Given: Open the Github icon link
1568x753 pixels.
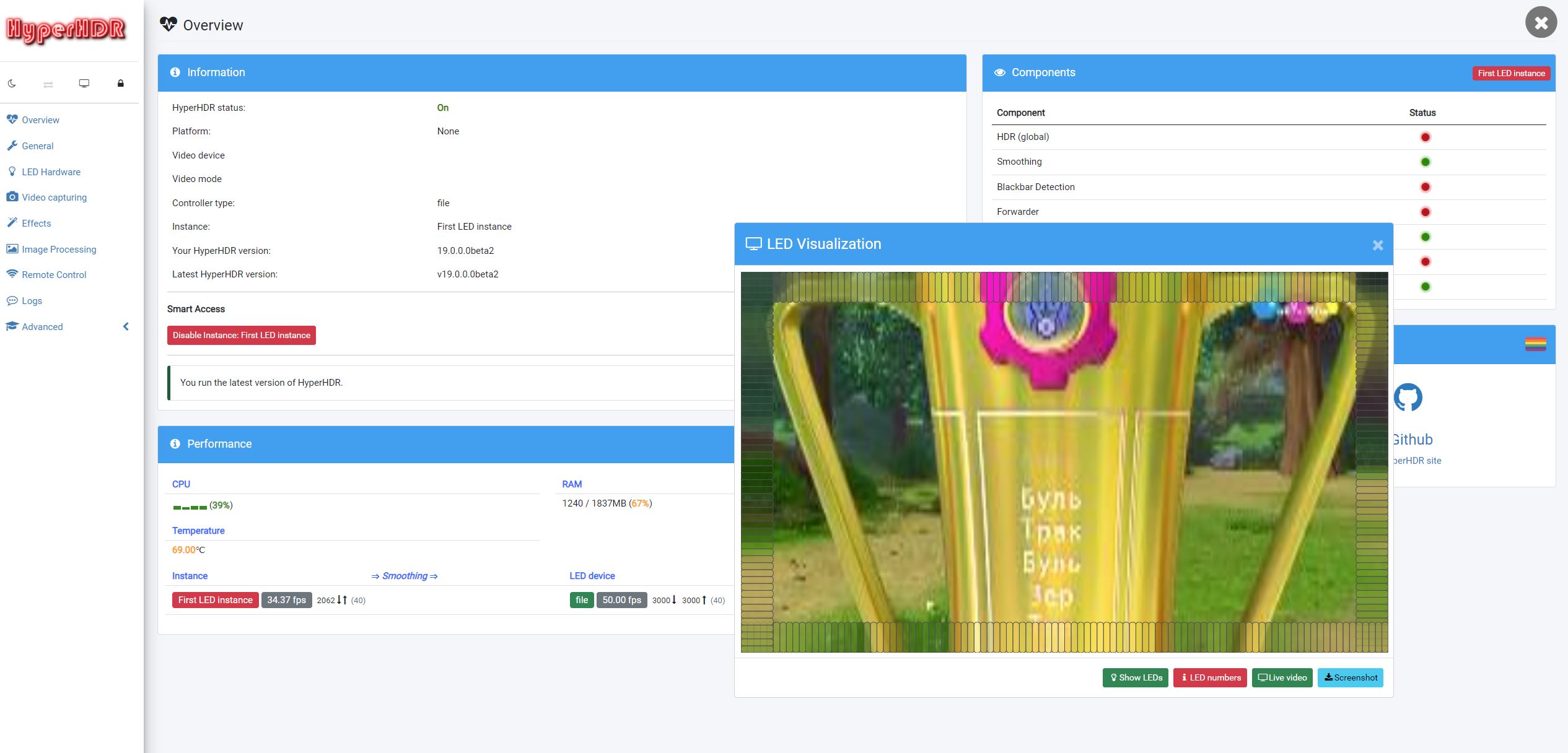Looking at the screenshot, I should 1408,398.
